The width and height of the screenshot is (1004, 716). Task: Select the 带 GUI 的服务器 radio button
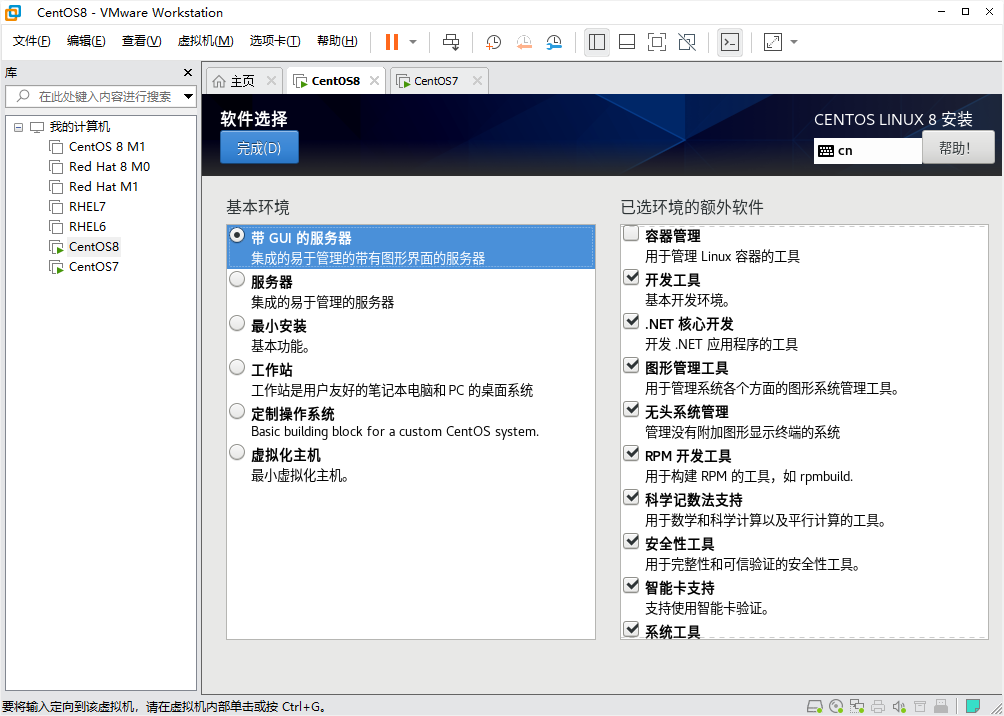(237, 236)
